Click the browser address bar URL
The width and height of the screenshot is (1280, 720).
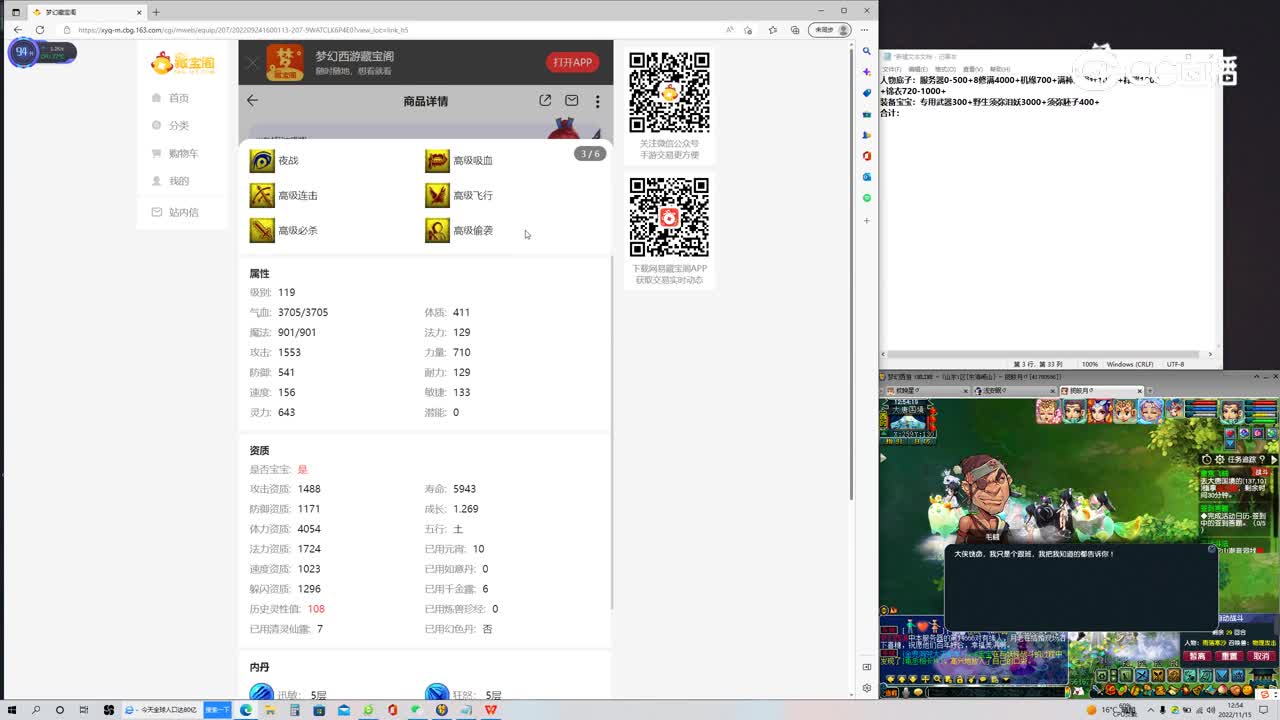tap(243, 30)
